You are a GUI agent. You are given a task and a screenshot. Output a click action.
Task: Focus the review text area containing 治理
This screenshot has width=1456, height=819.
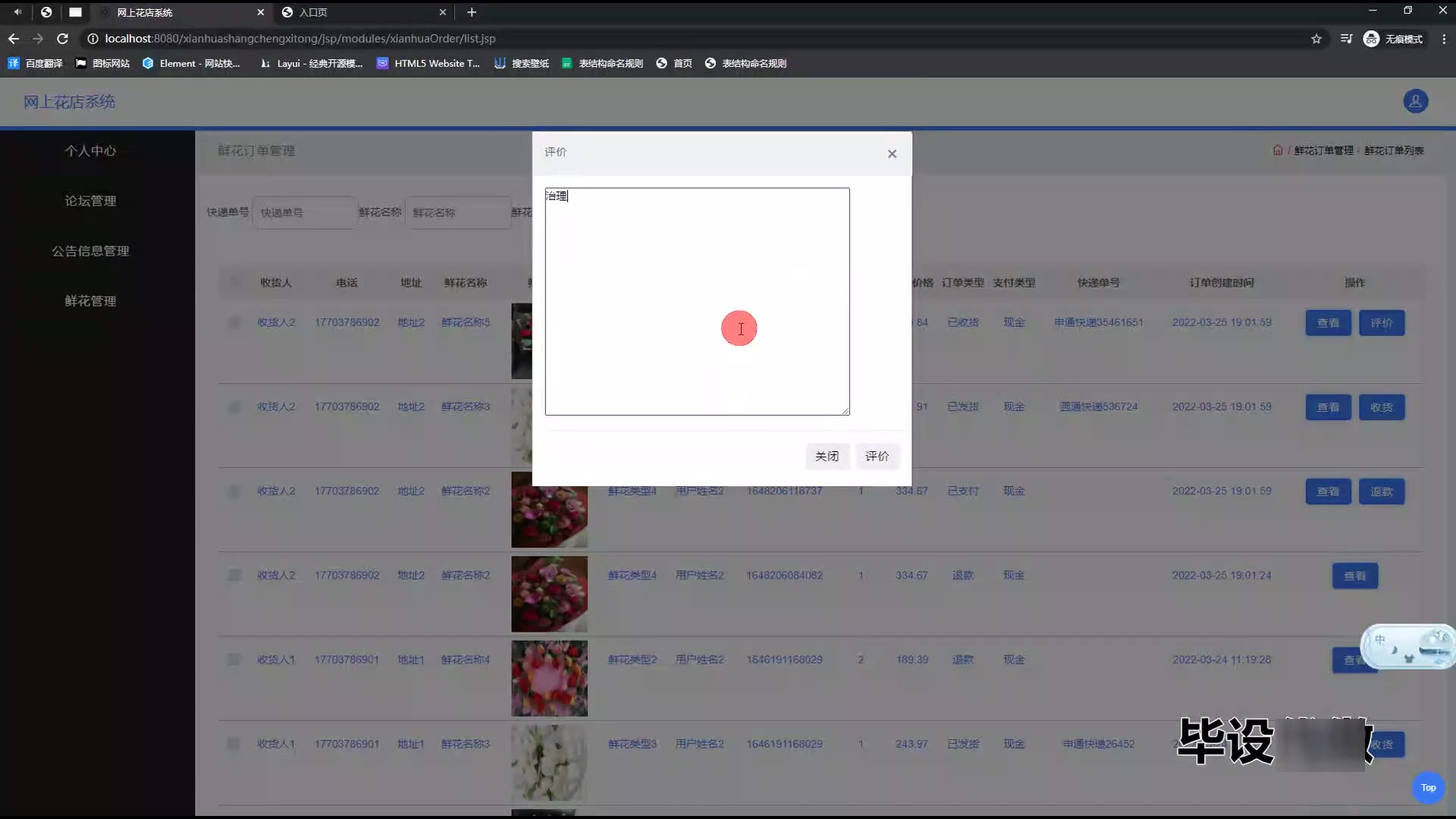click(697, 301)
